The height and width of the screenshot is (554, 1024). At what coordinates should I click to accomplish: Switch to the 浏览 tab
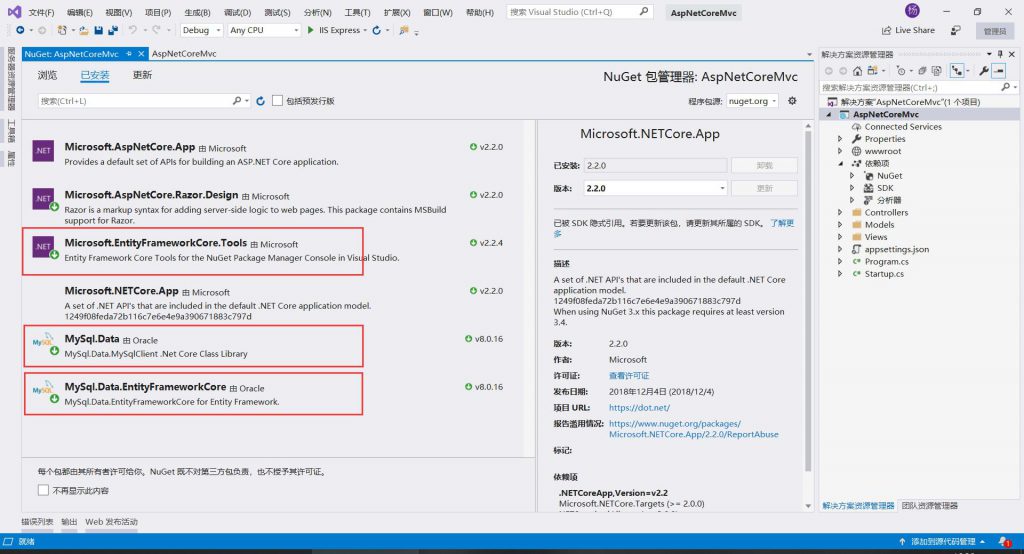[47, 75]
